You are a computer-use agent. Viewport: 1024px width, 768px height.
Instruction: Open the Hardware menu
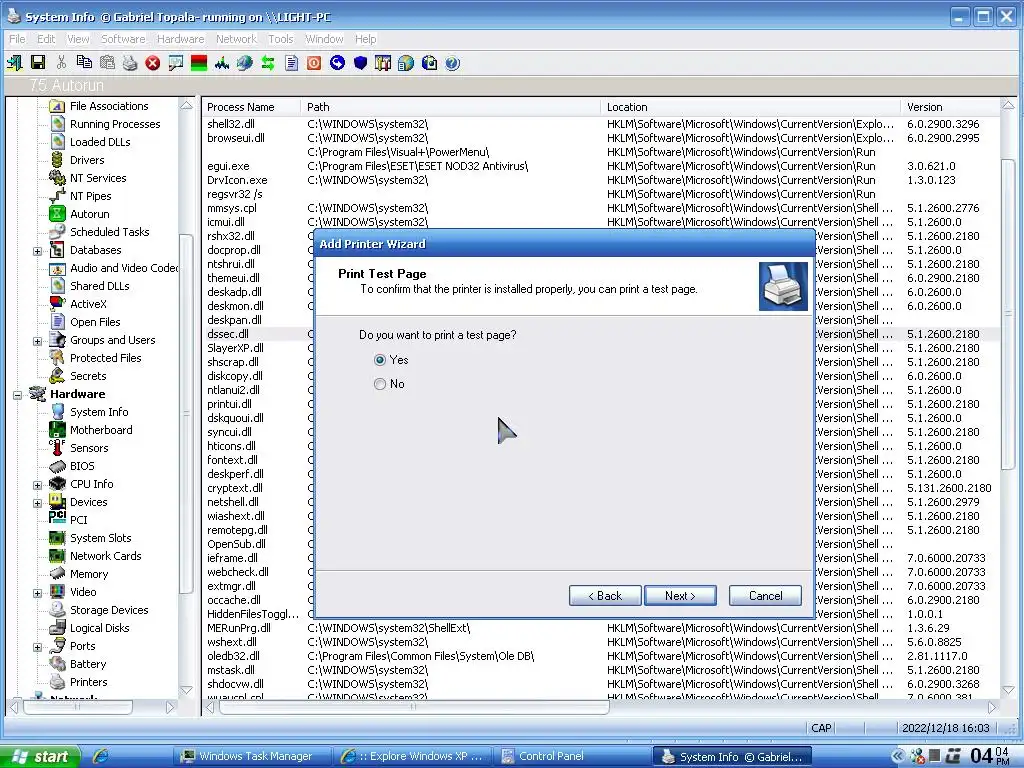[x=180, y=39]
